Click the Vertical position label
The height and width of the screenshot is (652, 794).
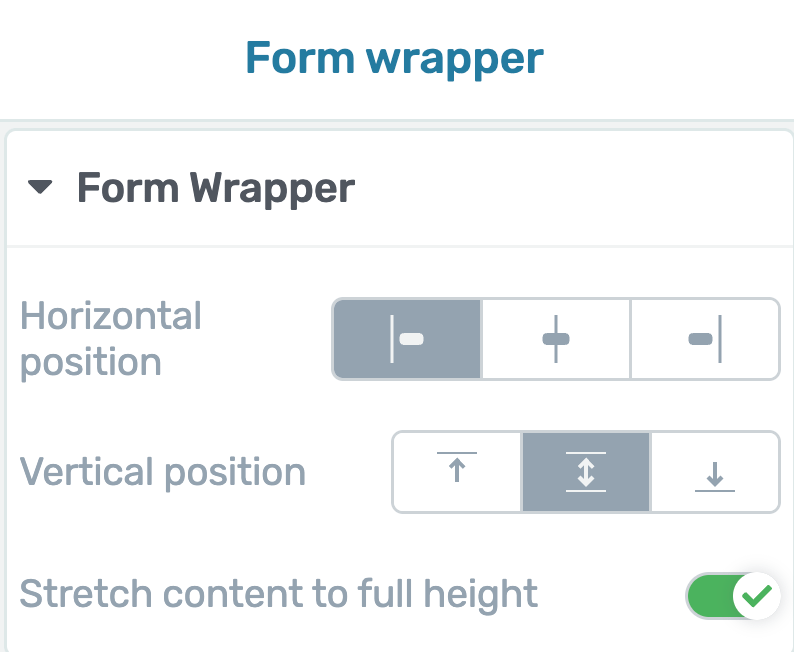point(163,473)
